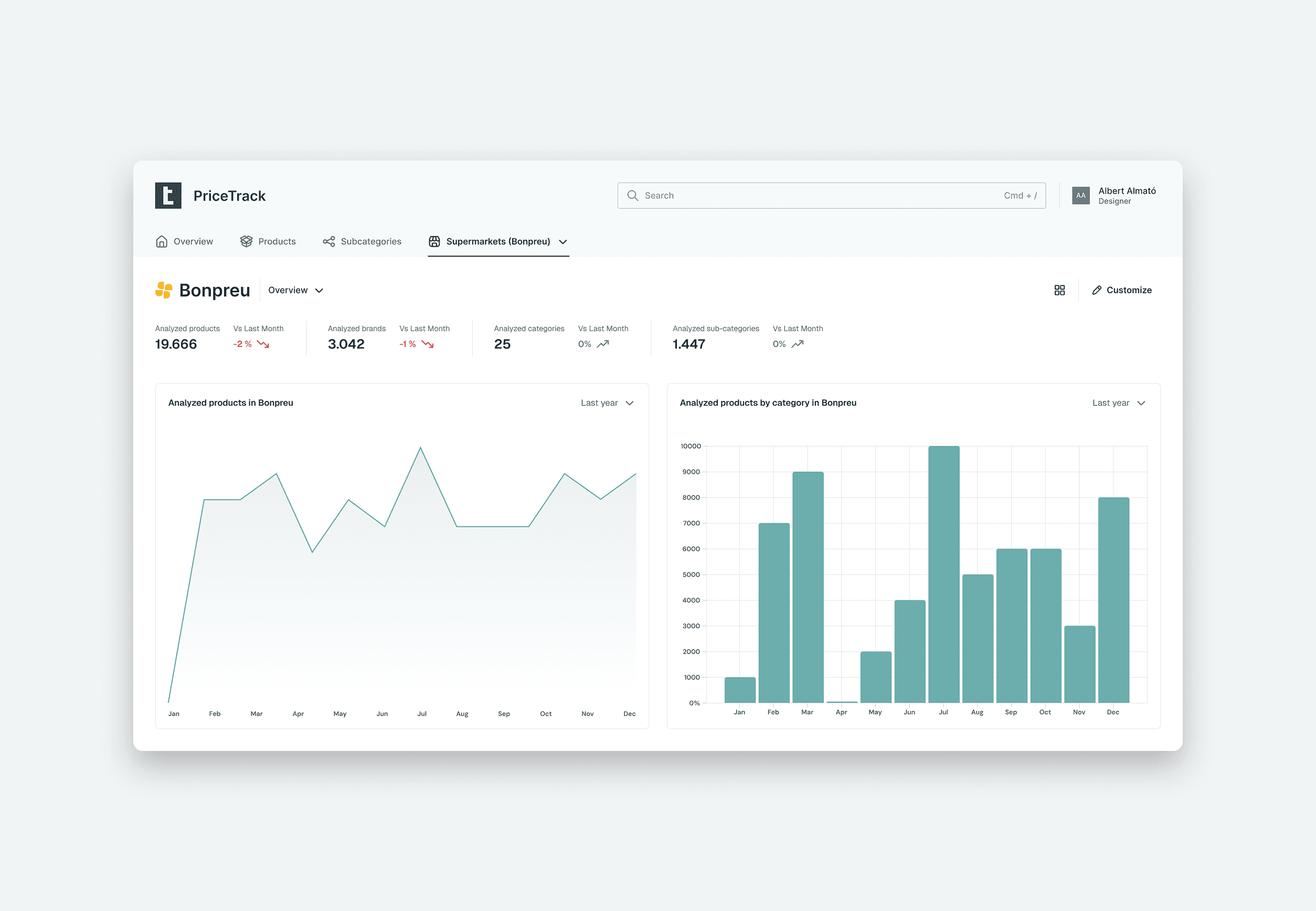Click the PriceTrack logo icon
The image size is (1316, 911).
(x=168, y=196)
